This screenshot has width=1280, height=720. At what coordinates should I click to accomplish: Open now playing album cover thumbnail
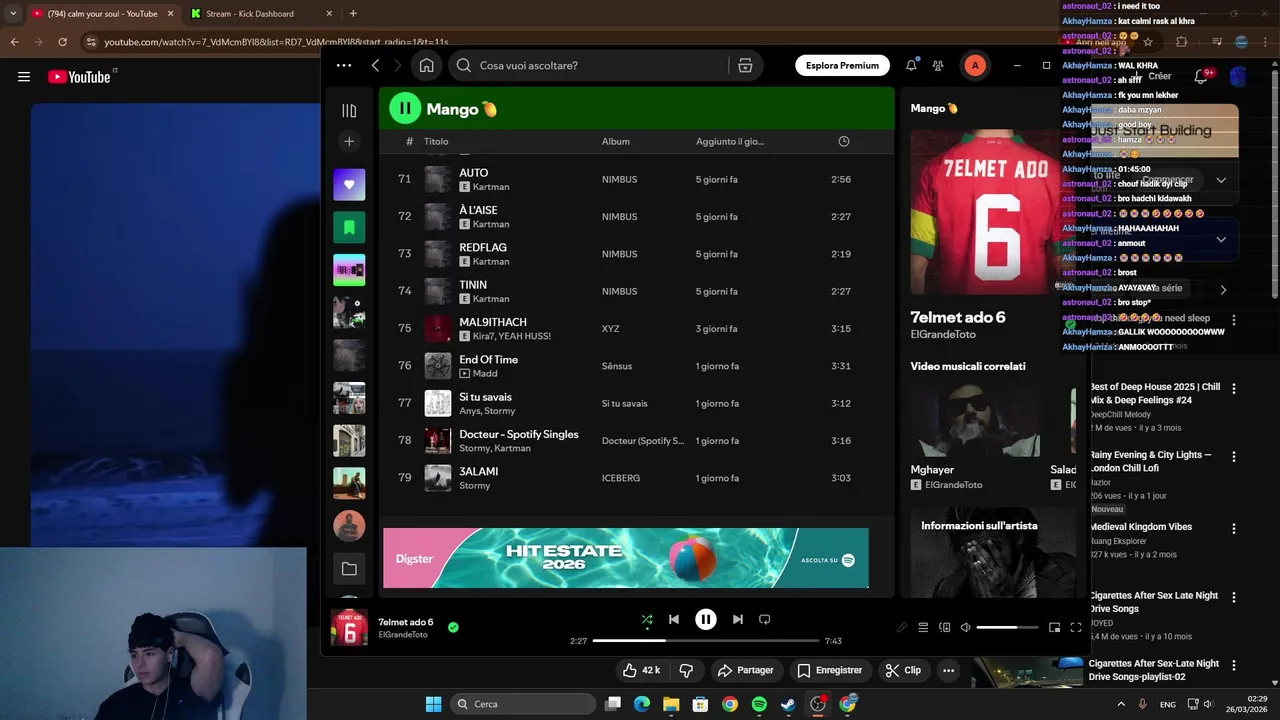[349, 627]
